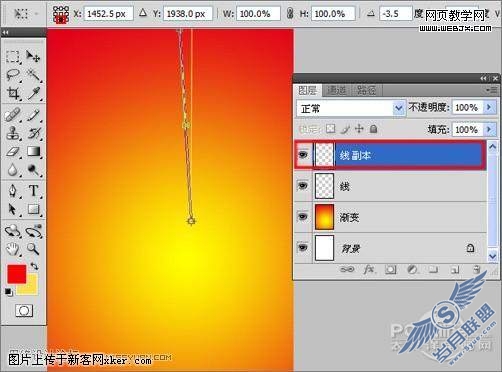
Task: Click the X position field
Action: tap(108, 14)
